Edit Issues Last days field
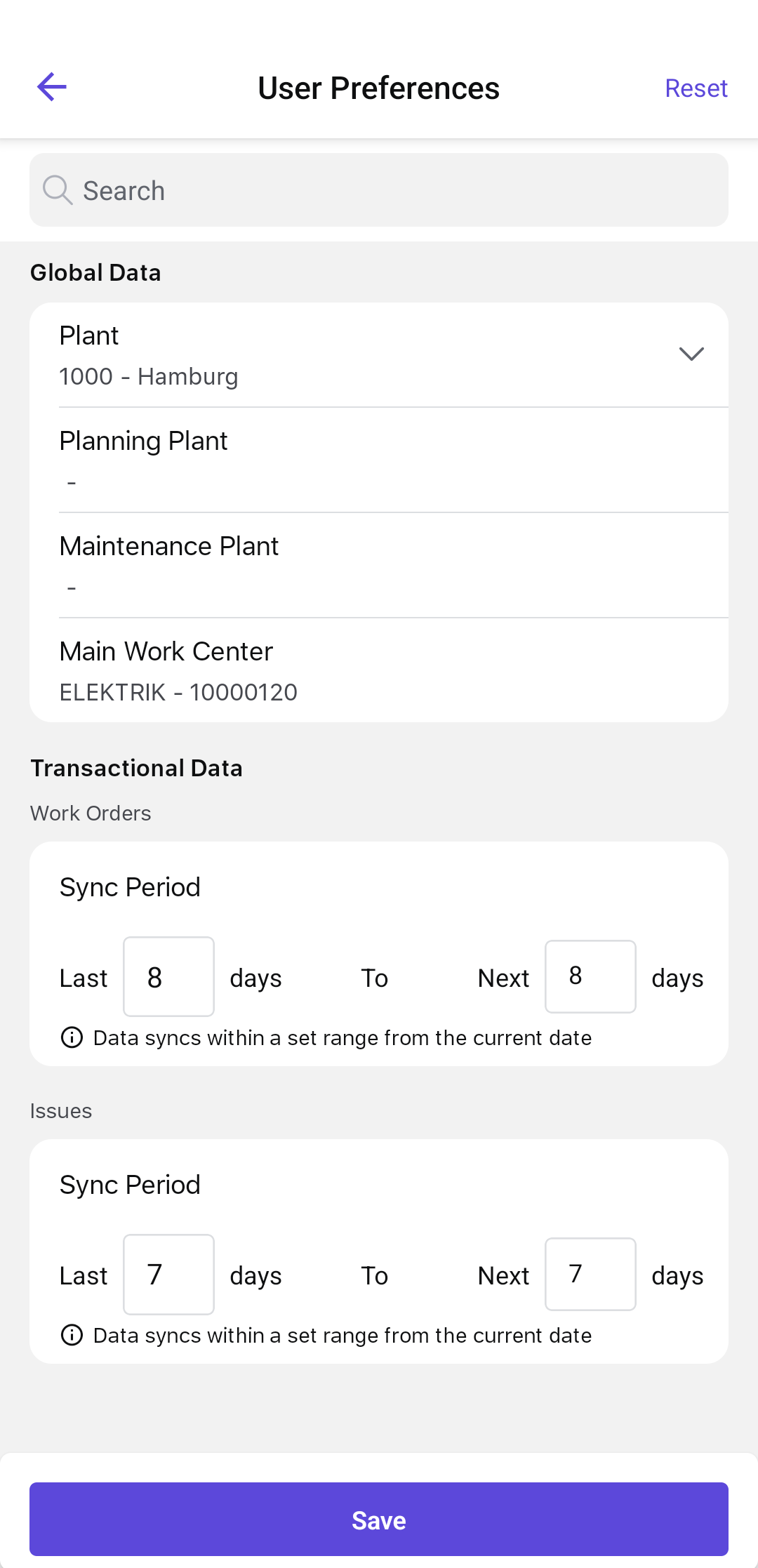The height and width of the screenshot is (1568, 758). coord(168,1275)
